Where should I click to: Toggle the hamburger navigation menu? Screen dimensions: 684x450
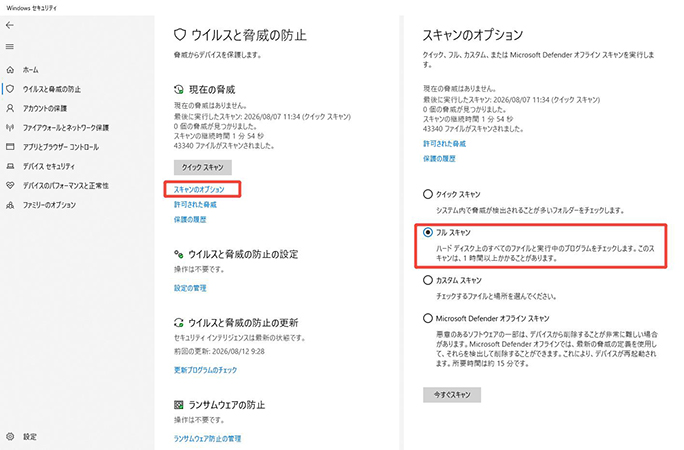click(x=10, y=47)
